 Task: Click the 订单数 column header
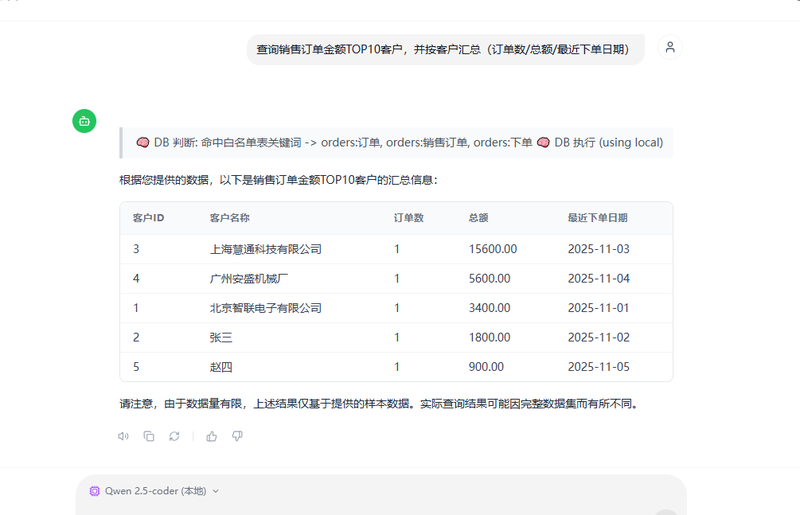pyautogui.click(x=409, y=218)
